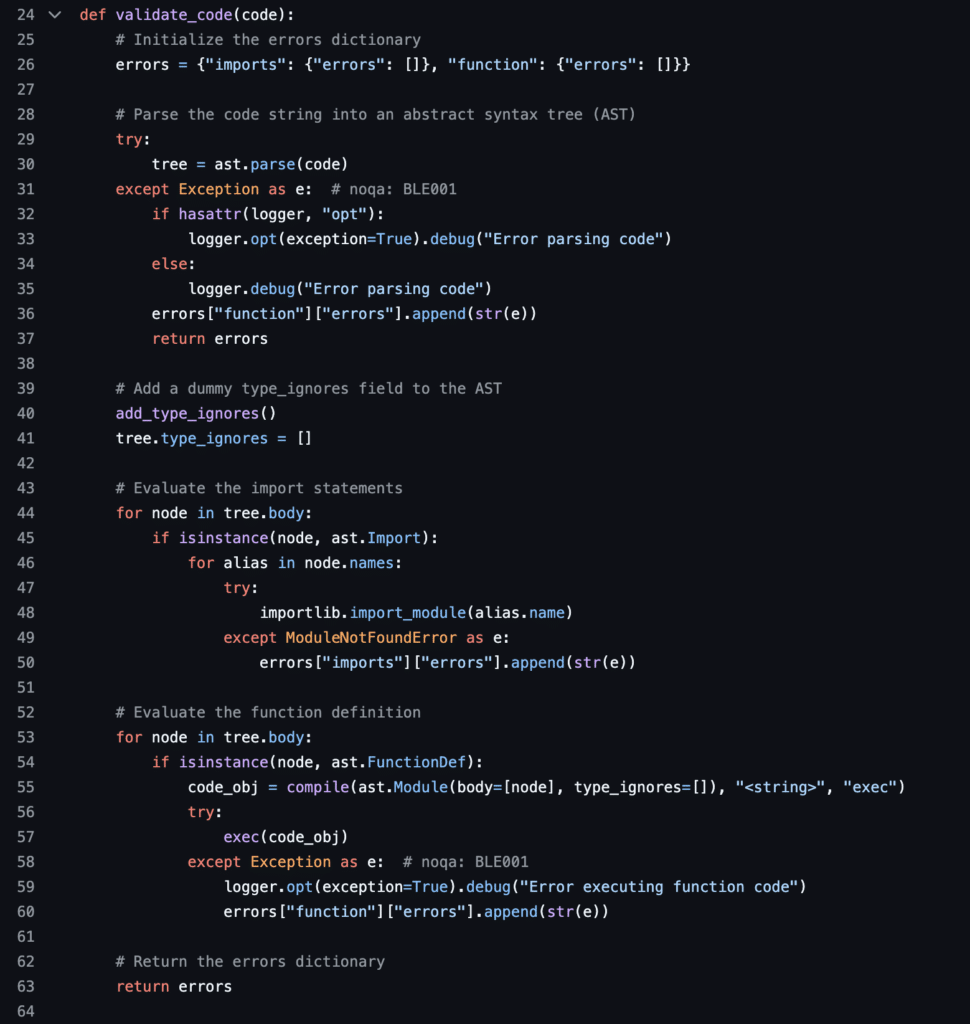The image size is (970, 1024).
Task: Click the compile call on line 55
Action: pos(318,787)
